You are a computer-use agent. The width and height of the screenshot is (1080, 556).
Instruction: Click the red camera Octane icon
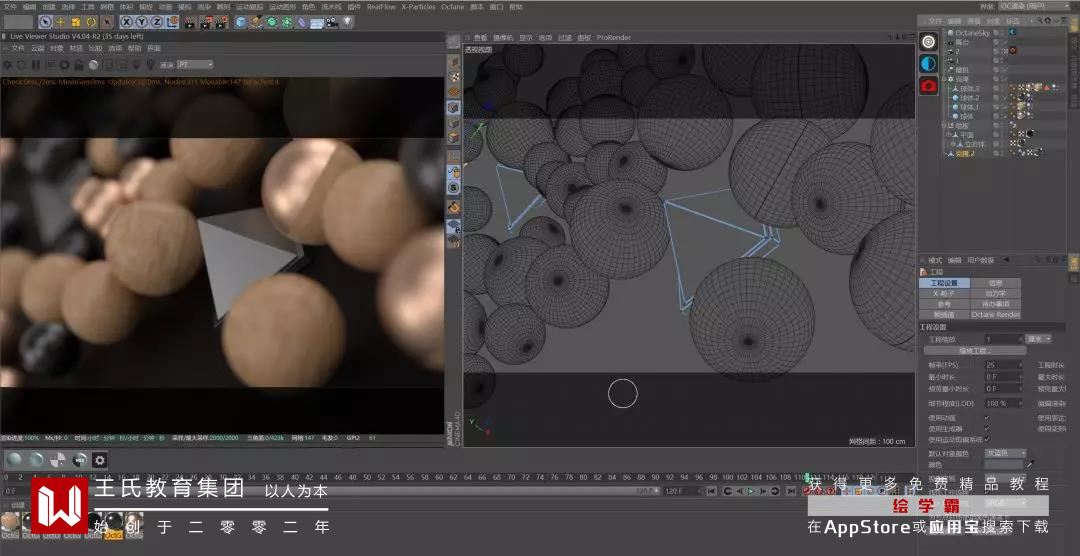click(928, 85)
